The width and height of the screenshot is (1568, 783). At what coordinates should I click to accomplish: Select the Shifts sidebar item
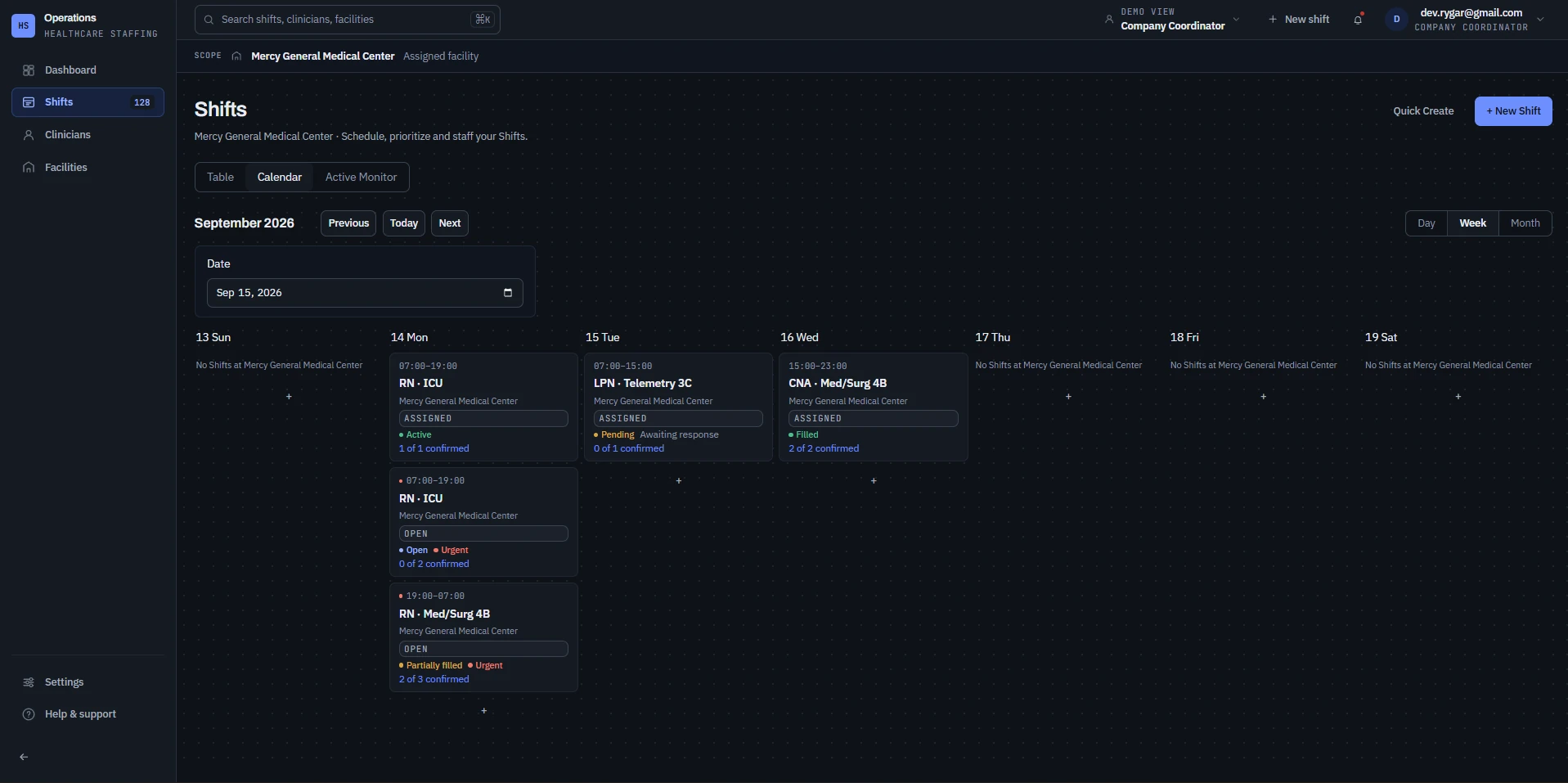click(x=88, y=102)
